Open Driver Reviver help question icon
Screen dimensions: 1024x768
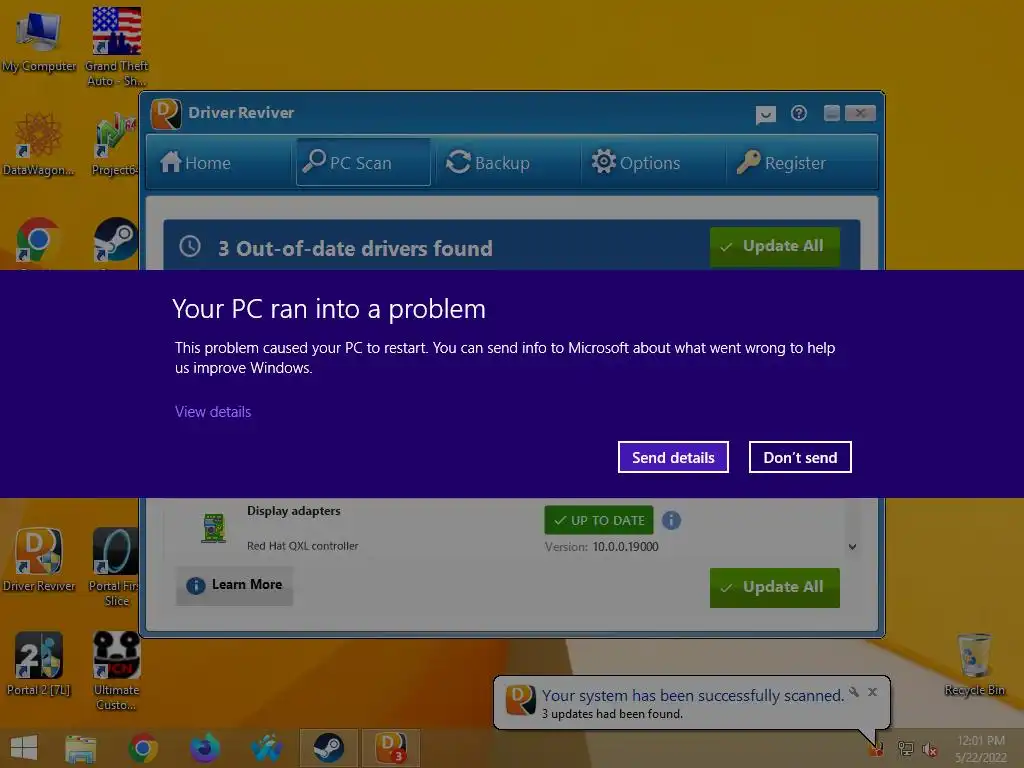tap(799, 114)
